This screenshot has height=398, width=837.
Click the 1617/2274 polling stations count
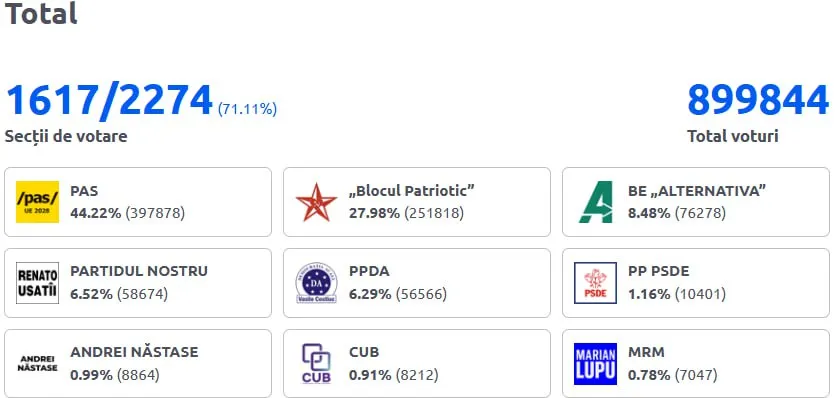click(x=109, y=100)
